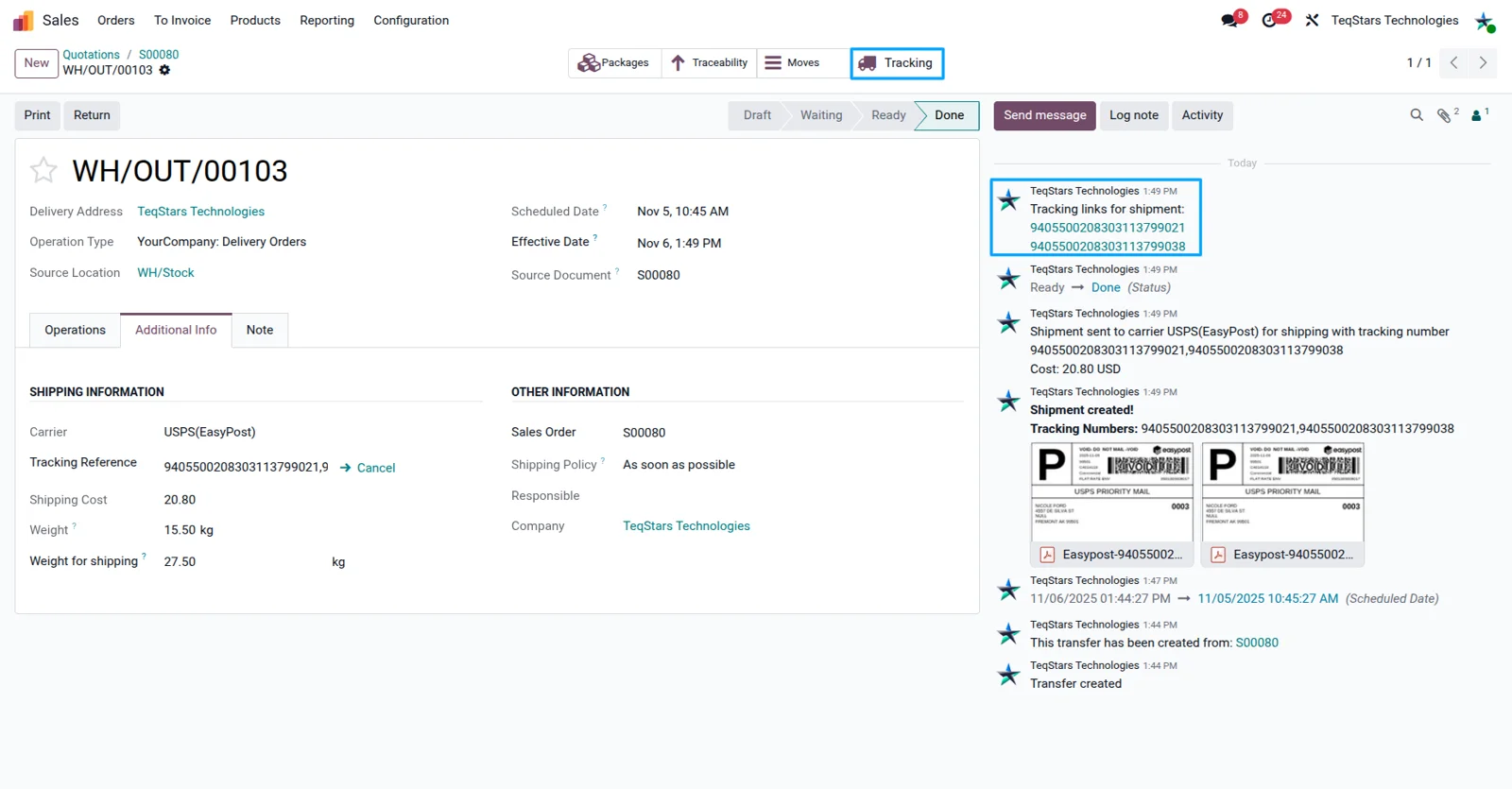Click Sales Order S00080 value
This screenshot has width=1512, height=789.
pyautogui.click(x=644, y=433)
